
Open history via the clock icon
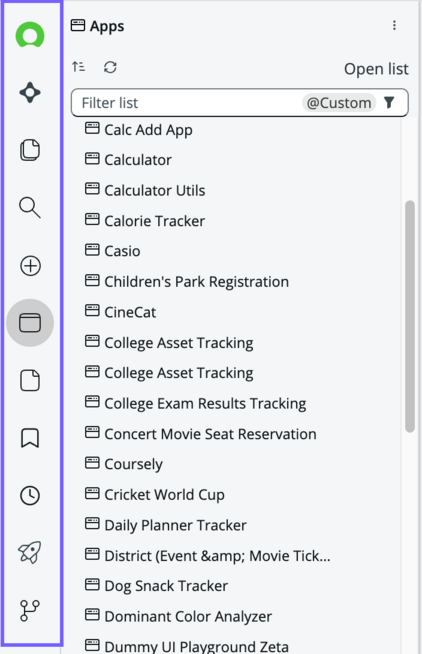[30, 496]
